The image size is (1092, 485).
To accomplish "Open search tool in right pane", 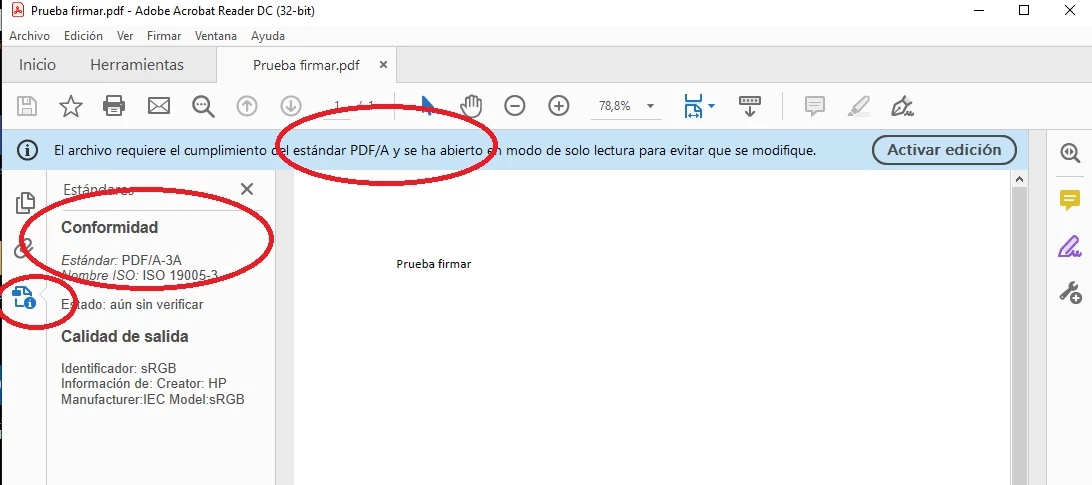I will [1070, 153].
